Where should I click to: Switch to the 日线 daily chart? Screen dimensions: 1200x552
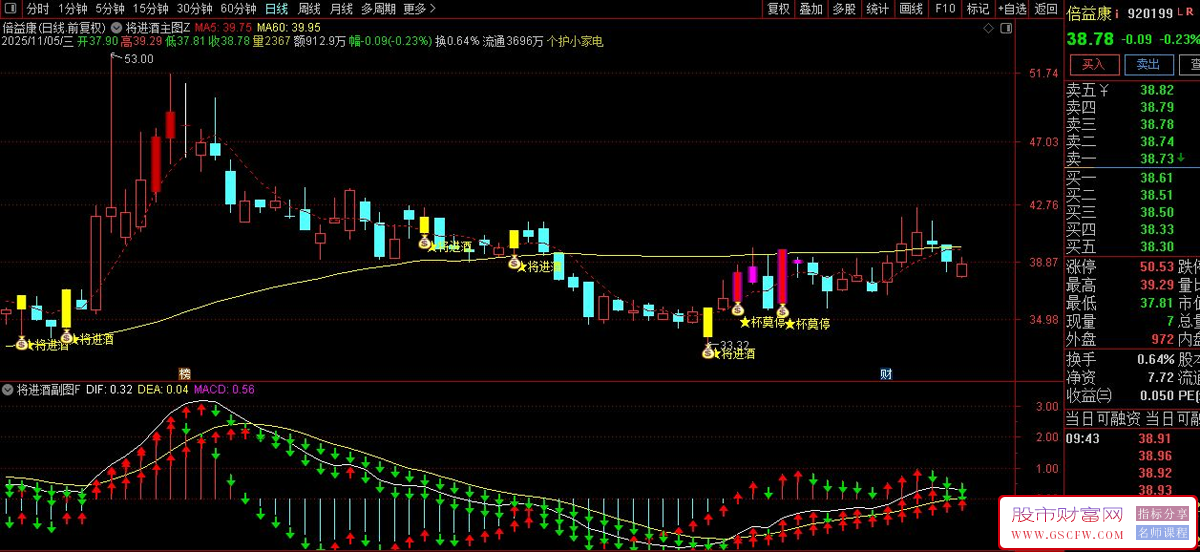pyautogui.click(x=276, y=9)
